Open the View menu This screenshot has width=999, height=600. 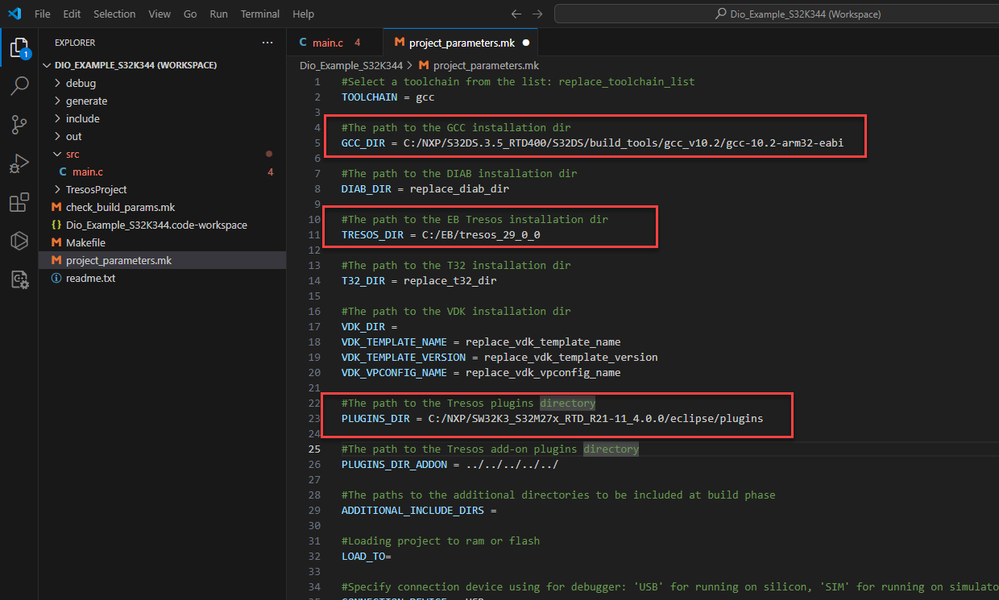click(x=159, y=14)
